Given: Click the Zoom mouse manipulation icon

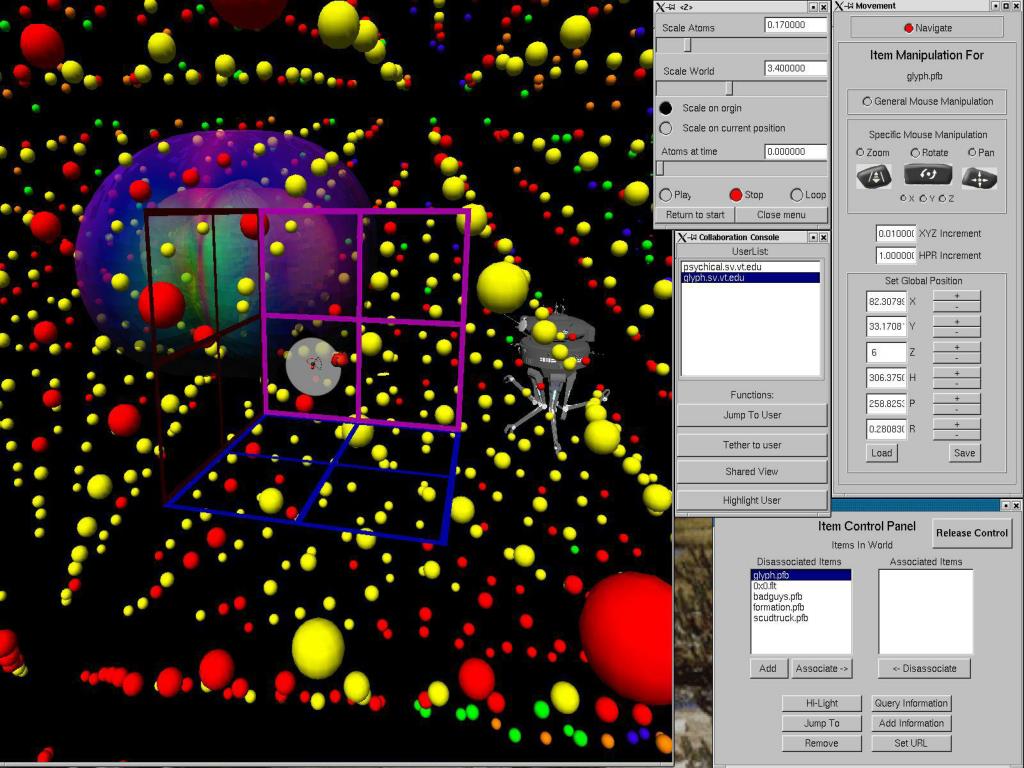Looking at the screenshot, I should [874, 177].
